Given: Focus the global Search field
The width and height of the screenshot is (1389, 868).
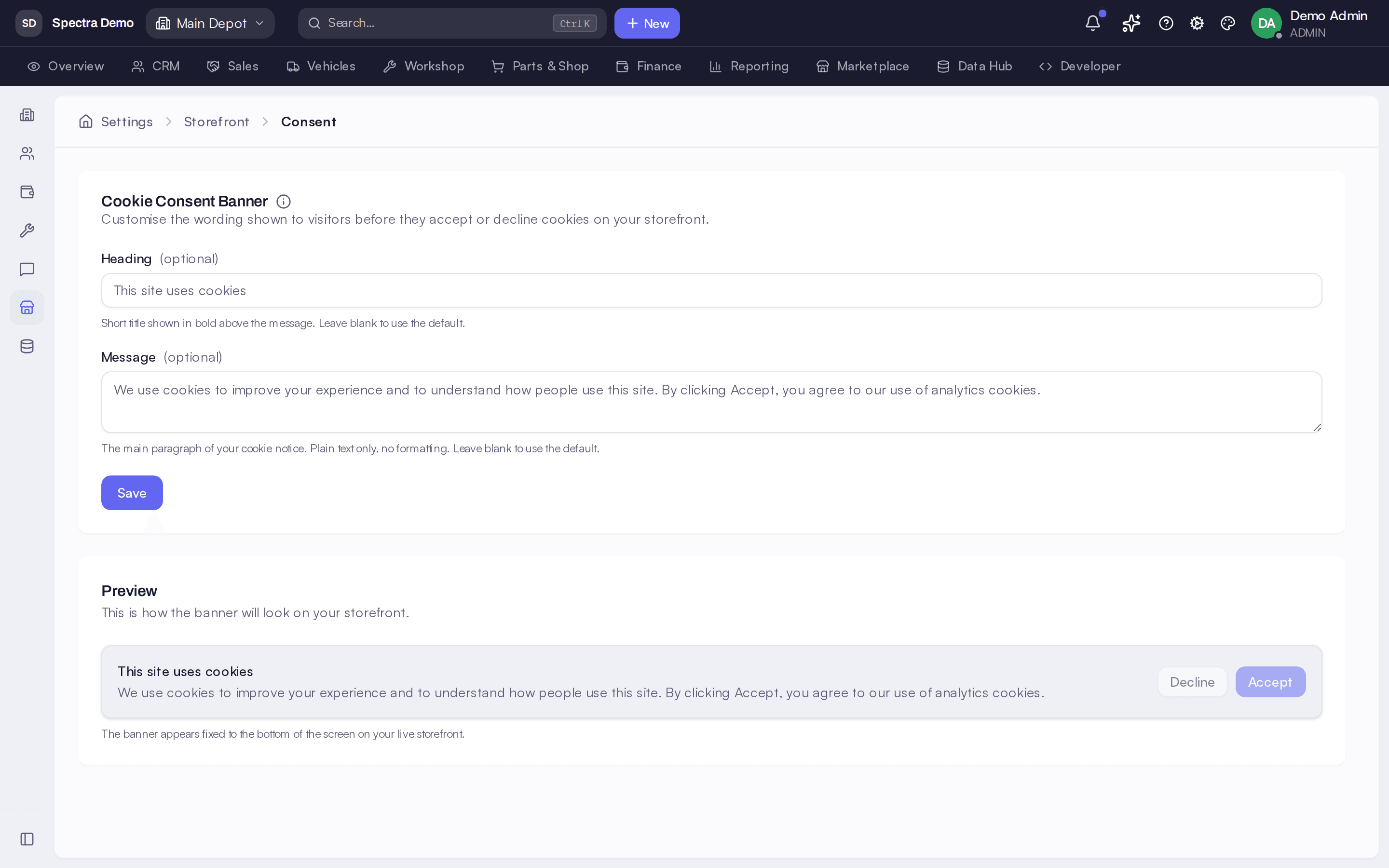Looking at the screenshot, I should tap(452, 23).
